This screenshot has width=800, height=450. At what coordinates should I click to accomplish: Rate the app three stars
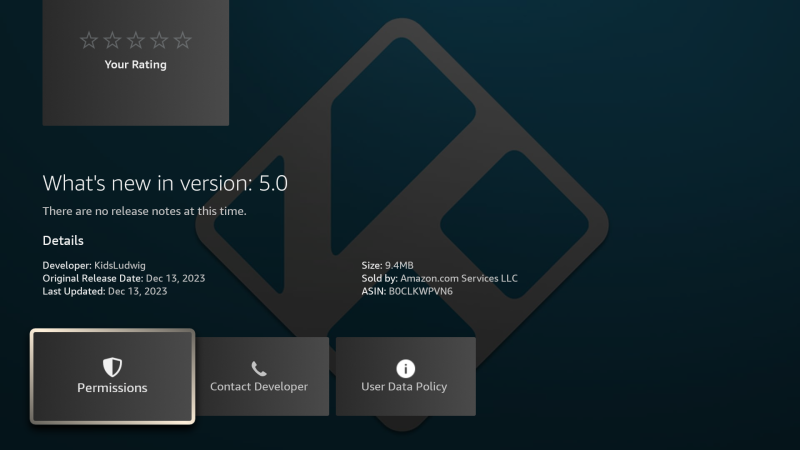[136, 40]
